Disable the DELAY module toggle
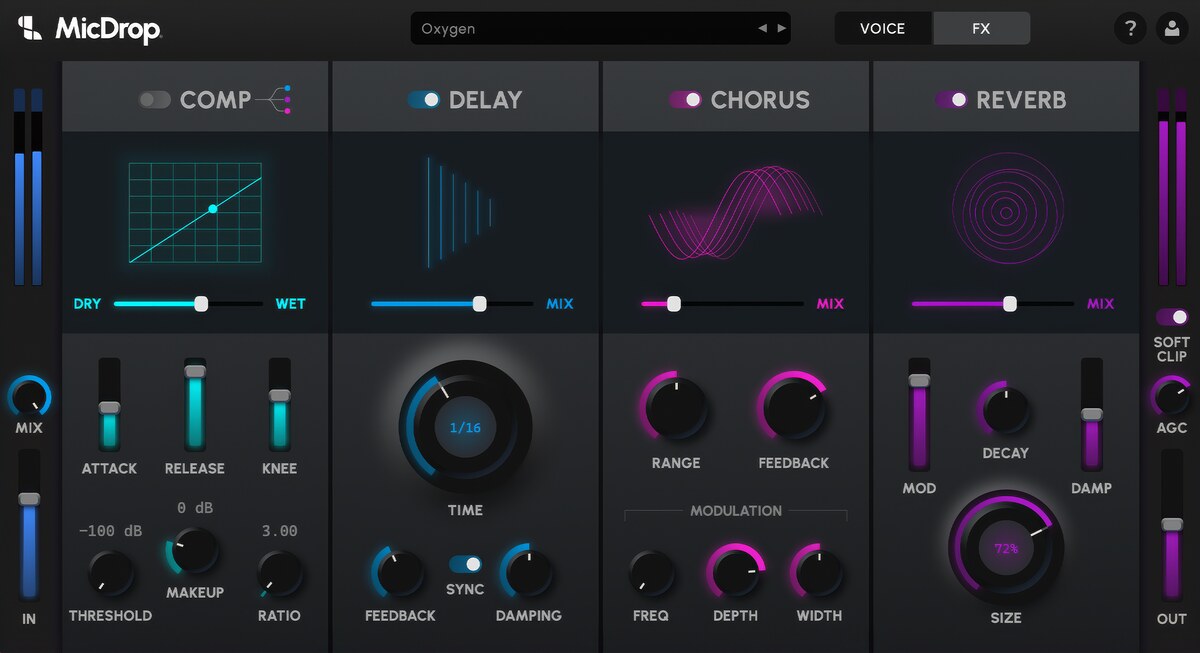The width and height of the screenshot is (1200, 653). 423,100
